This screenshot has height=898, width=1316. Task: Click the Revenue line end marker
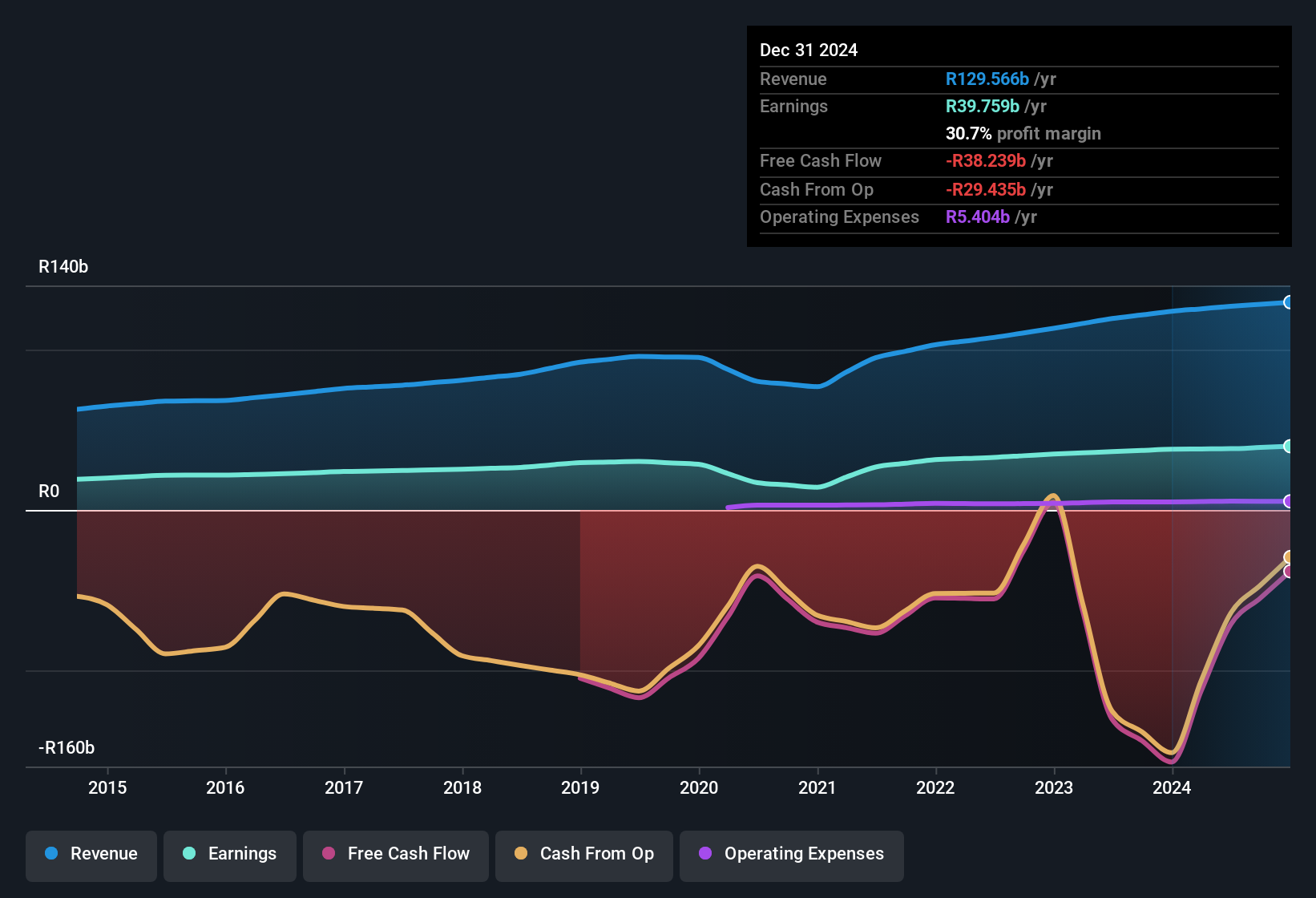point(1289,302)
